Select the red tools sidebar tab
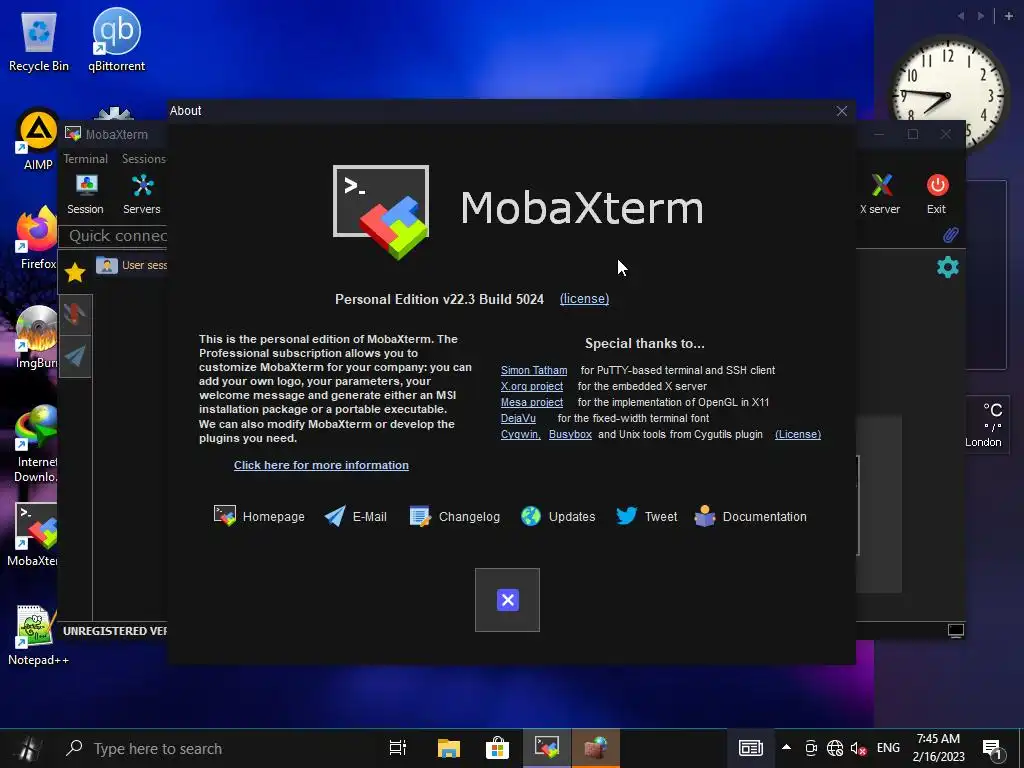Screen dimensions: 1024x768 coord(75,314)
